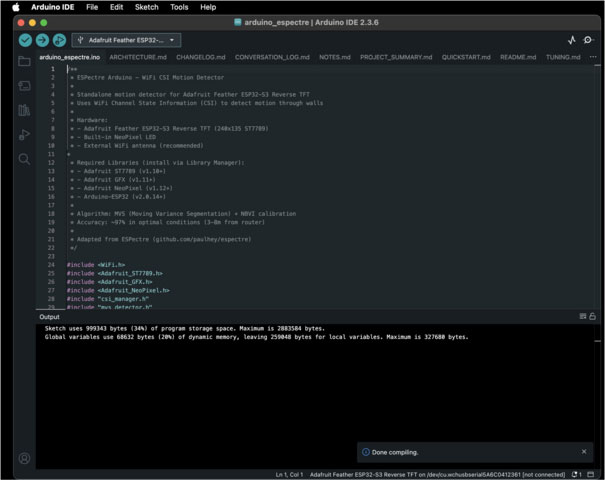
Task: Click the 'Global variables use' output line
Action: click(257, 337)
